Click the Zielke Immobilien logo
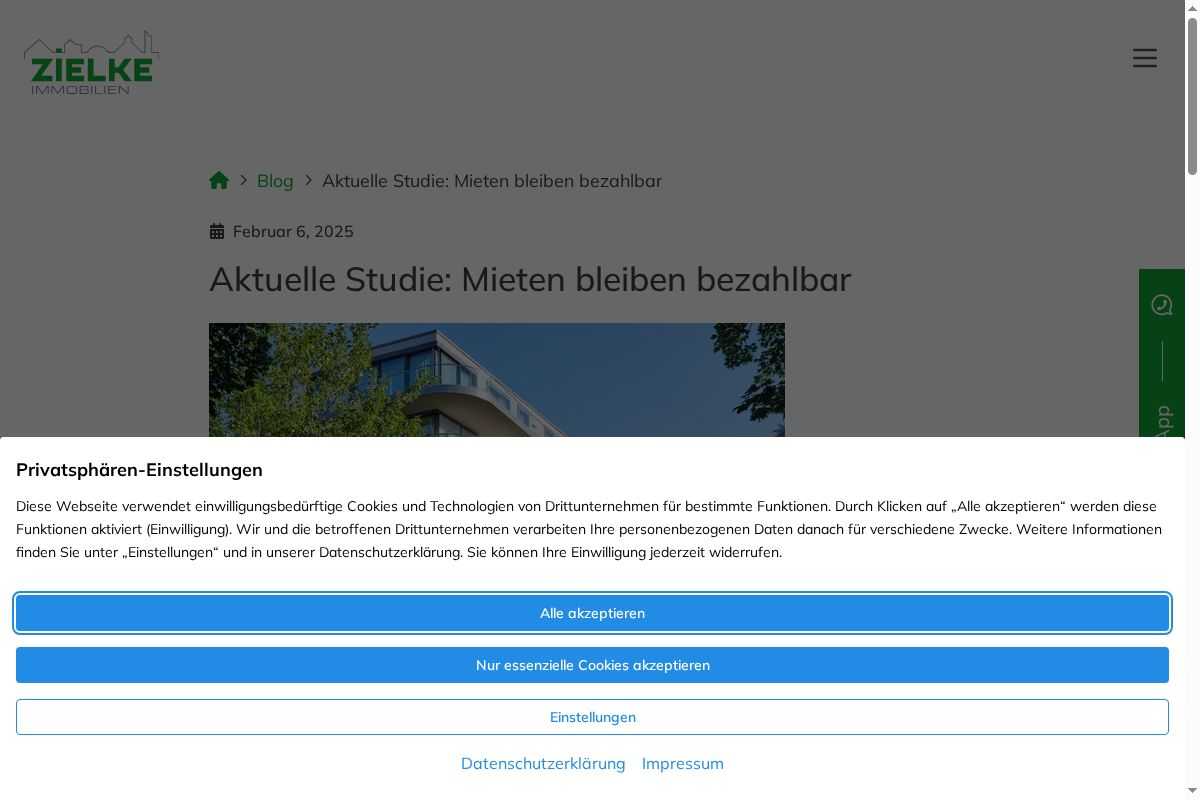 [91, 63]
